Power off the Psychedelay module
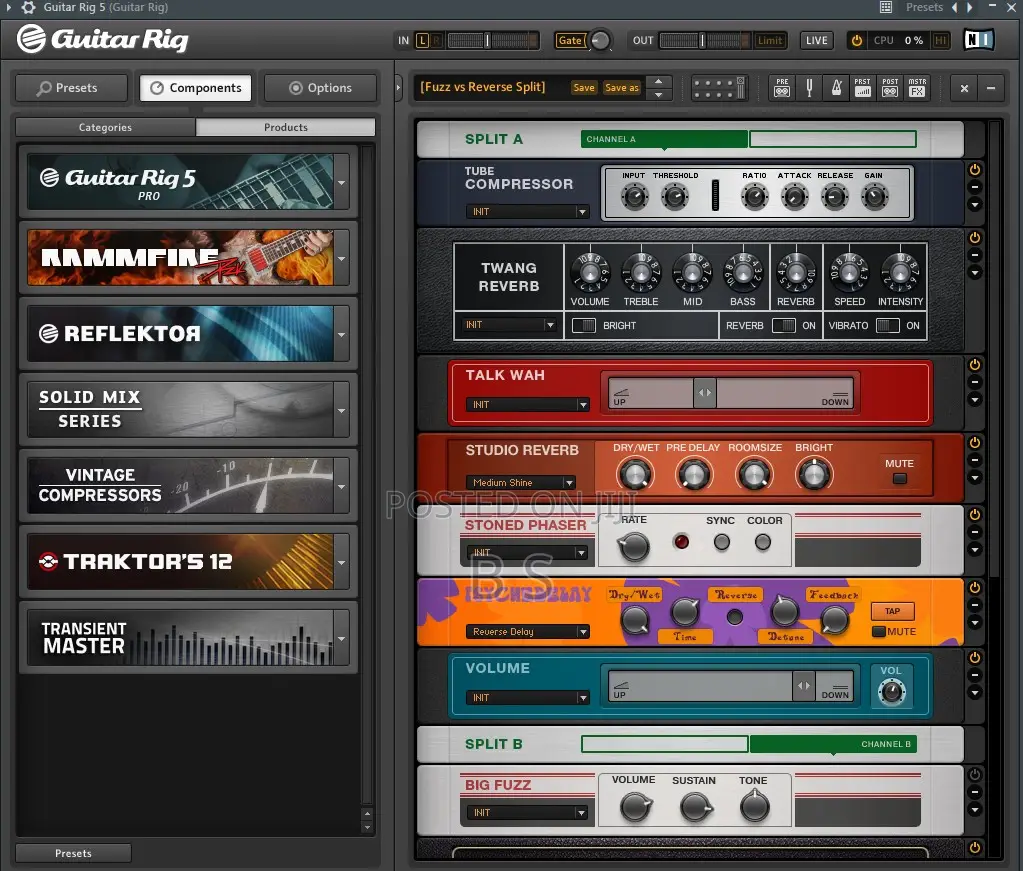 (975, 587)
